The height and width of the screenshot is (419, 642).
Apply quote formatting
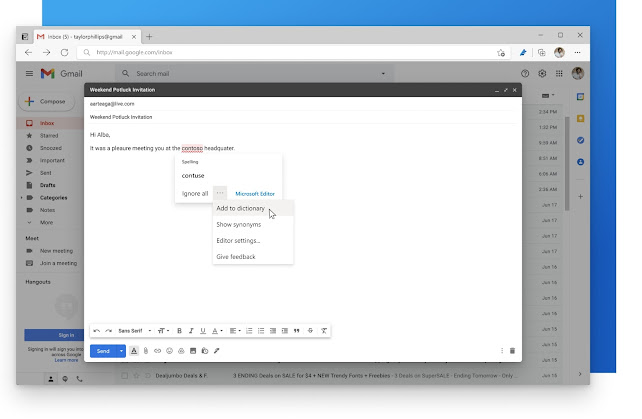pyautogui.click(x=296, y=331)
